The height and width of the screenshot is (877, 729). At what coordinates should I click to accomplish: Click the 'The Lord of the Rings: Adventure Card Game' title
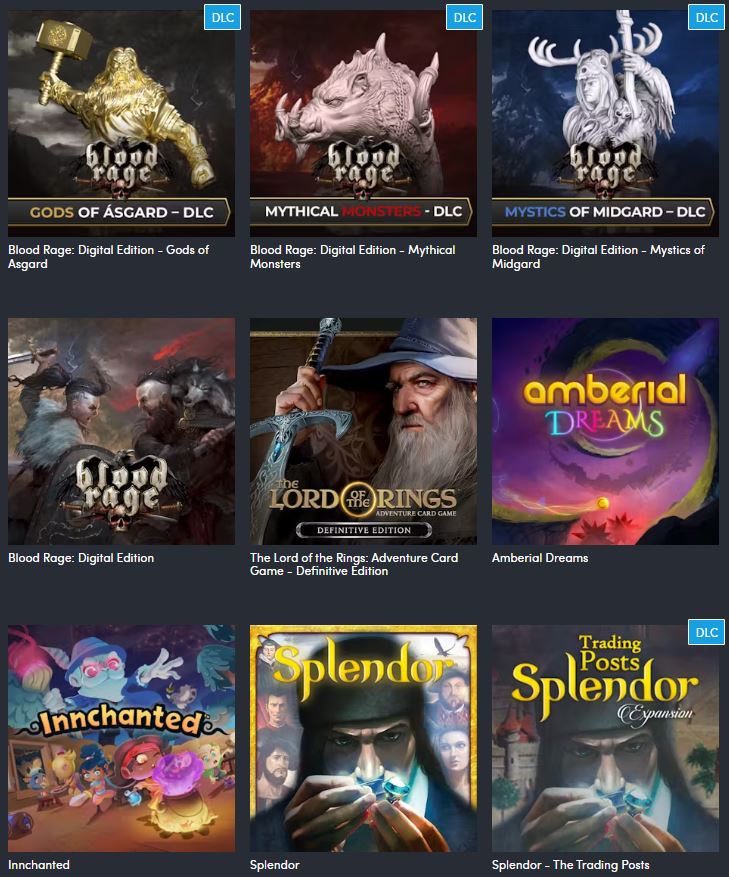click(x=354, y=564)
